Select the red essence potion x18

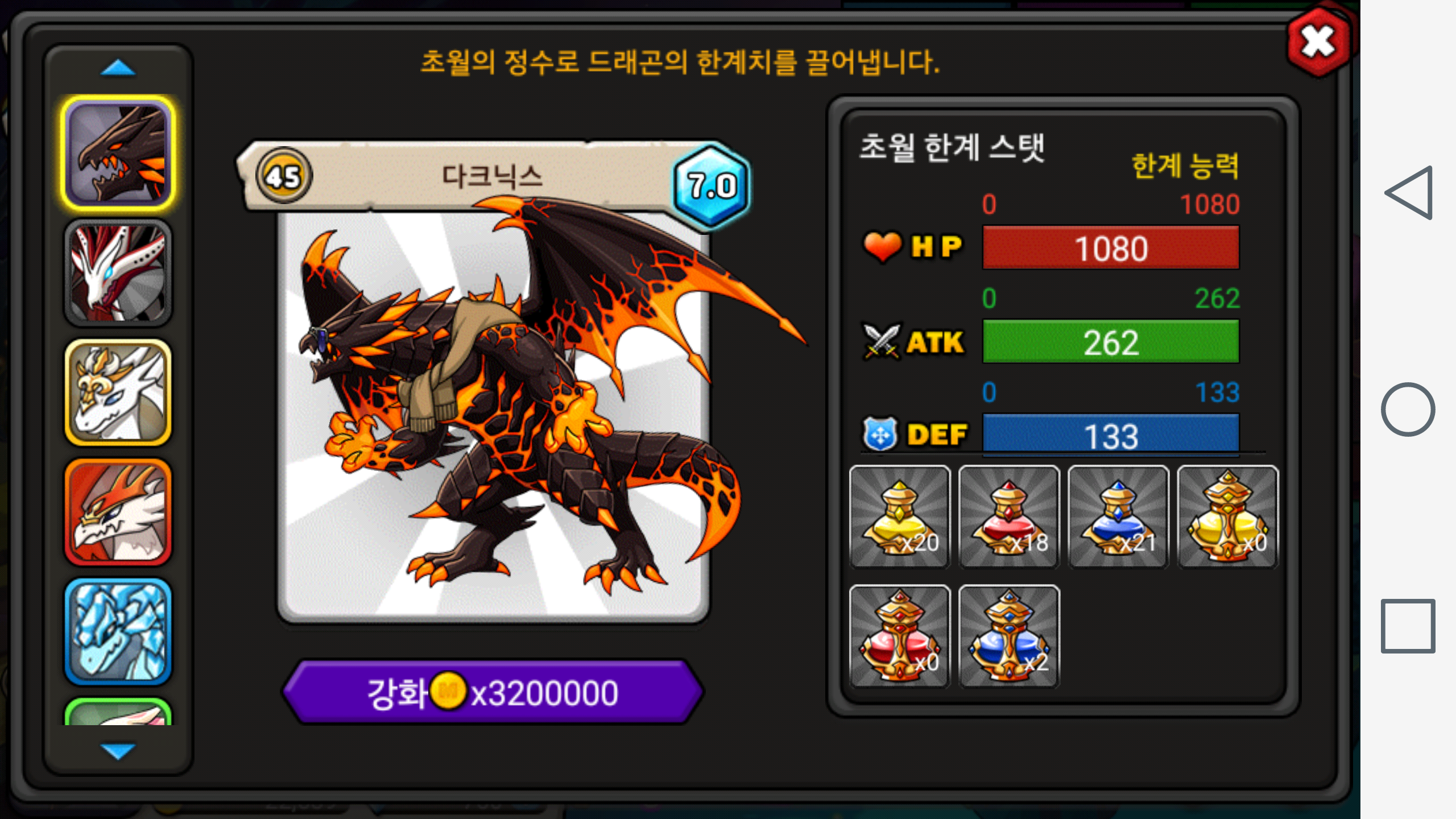pyautogui.click(x=1009, y=516)
